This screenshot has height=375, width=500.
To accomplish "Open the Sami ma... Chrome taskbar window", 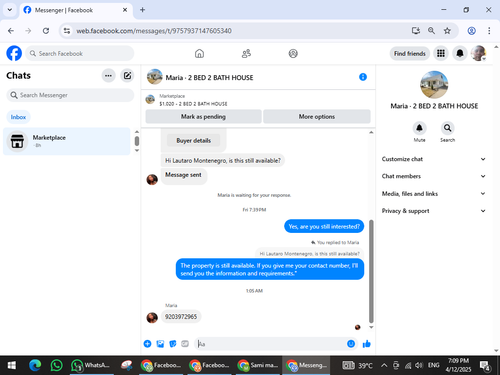I will [x=258, y=365].
